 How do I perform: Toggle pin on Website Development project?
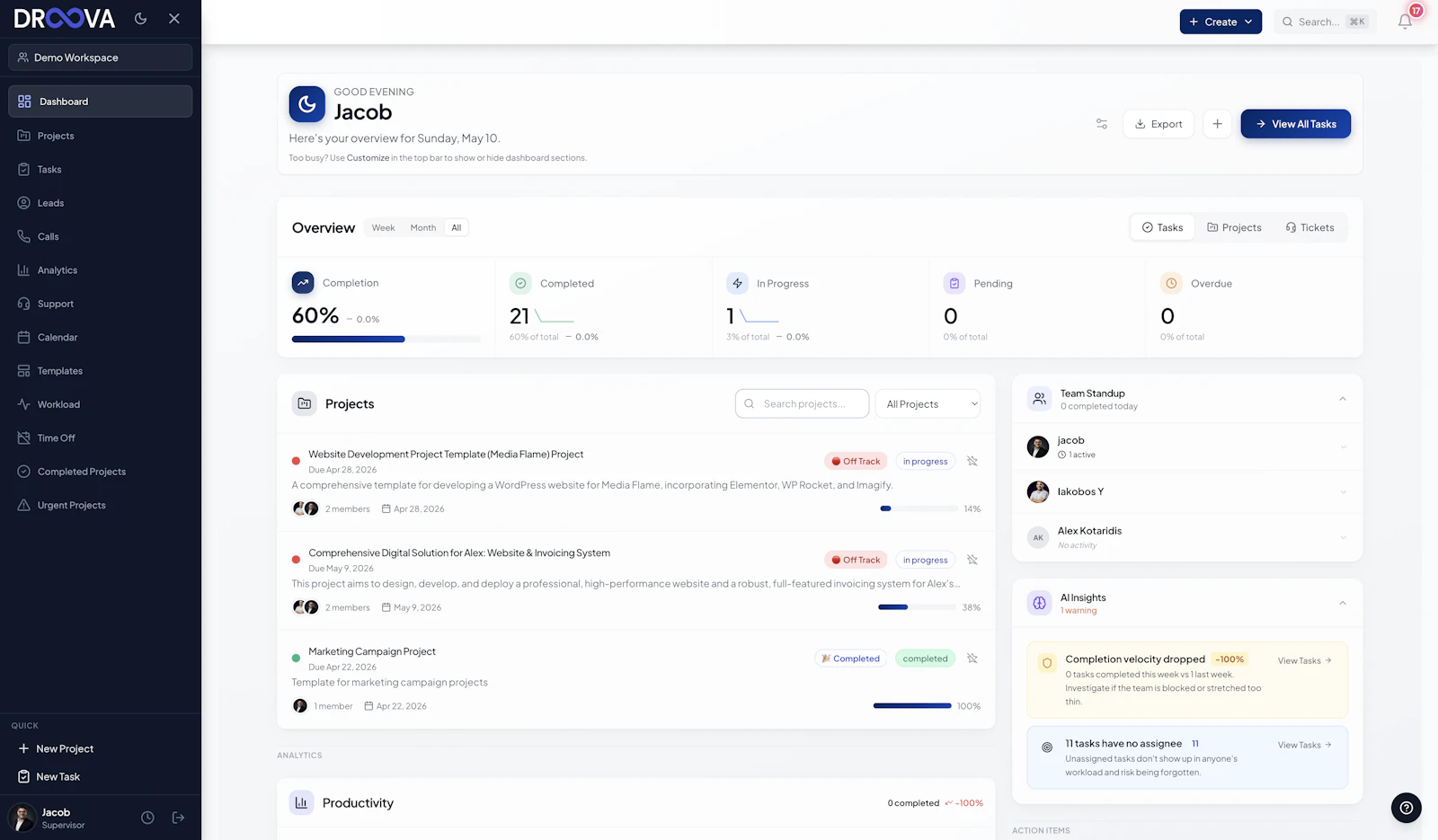972,461
